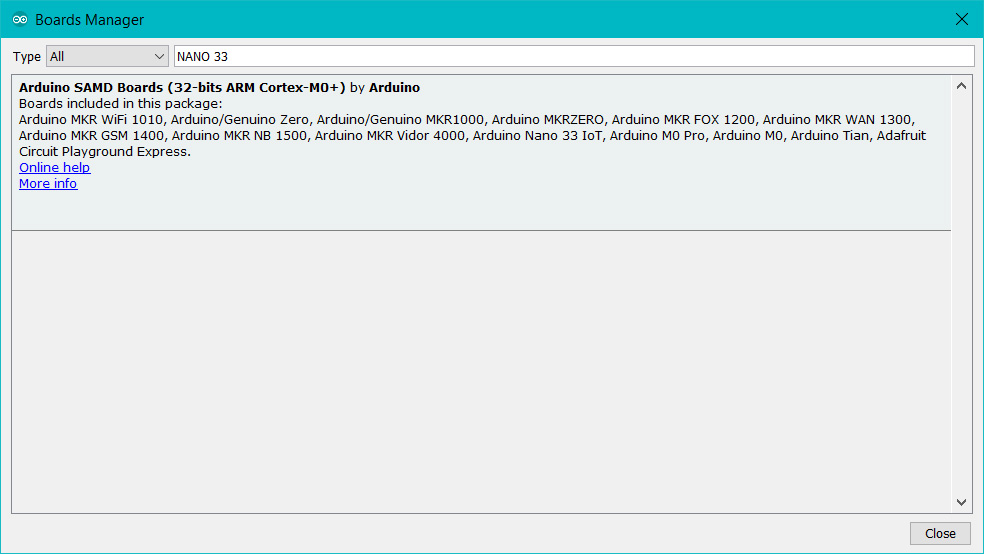The image size is (984, 554).
Task: Click the Arduino Nano 33 IoT board name
Action: [536, 136]
